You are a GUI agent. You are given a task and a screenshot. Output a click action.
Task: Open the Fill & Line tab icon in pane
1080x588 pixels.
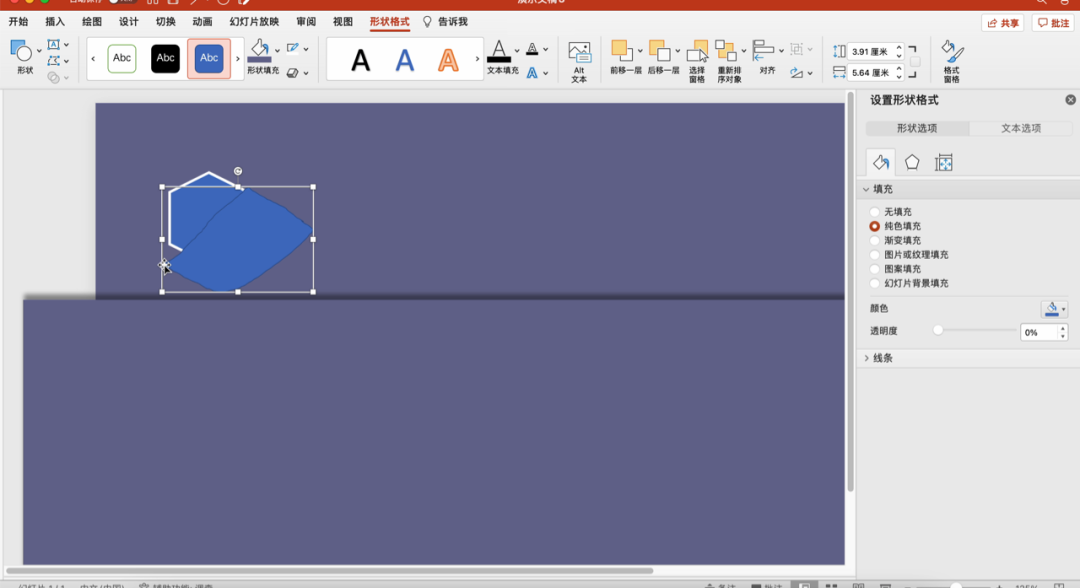(880, 162)
